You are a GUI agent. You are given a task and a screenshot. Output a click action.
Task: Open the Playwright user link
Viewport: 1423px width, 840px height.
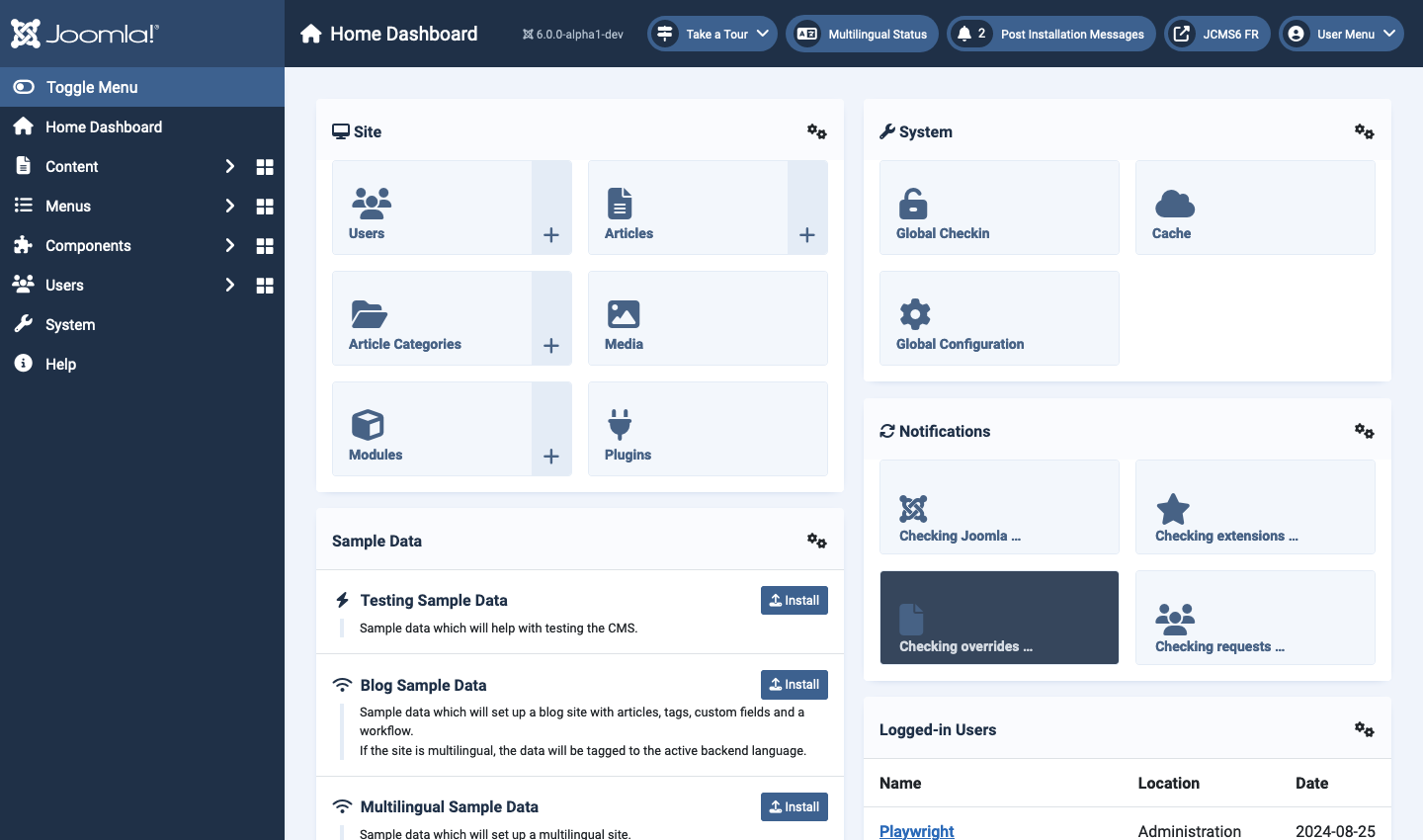click(x=917, y=831)
